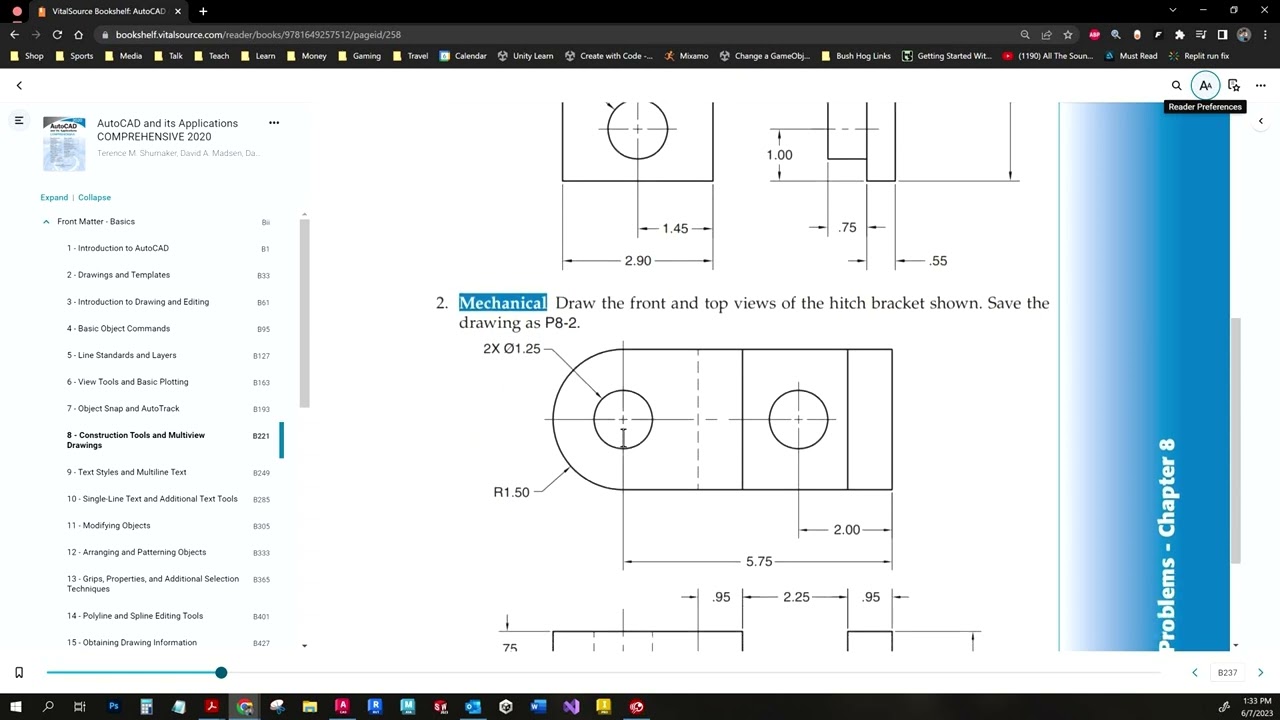Go to next page arrow

pos(1260,673)
